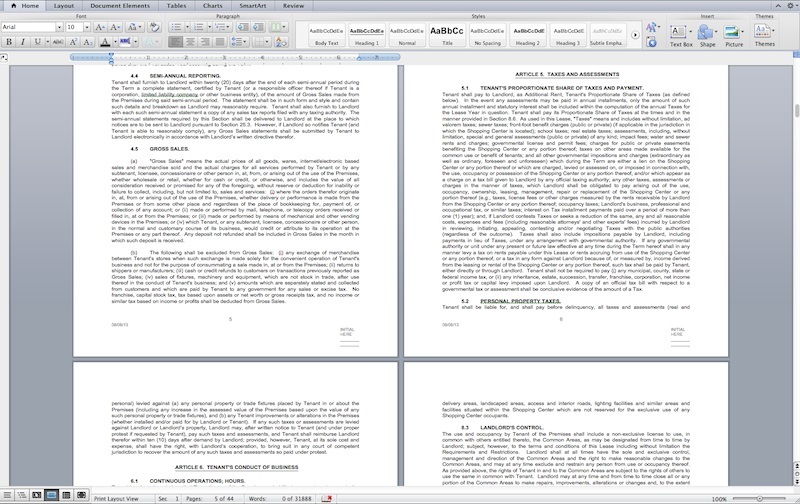Switch to the SmartArt tab
The image size is (800, 504).
tap(253, 6)
